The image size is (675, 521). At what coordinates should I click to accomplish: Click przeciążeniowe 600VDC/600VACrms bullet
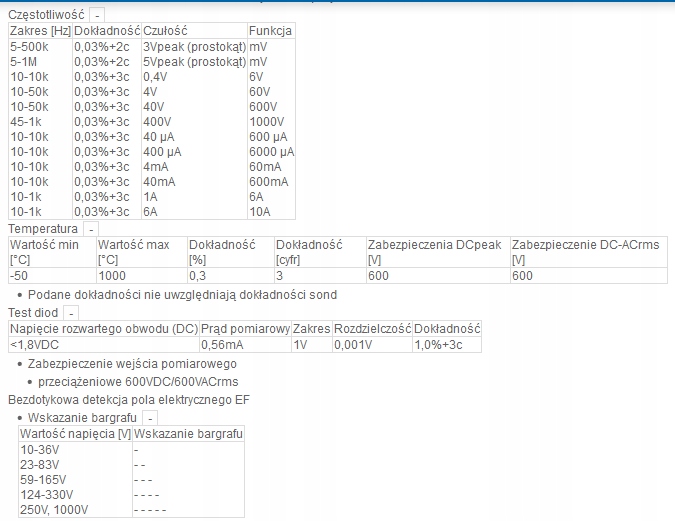(x=138, y=382)
